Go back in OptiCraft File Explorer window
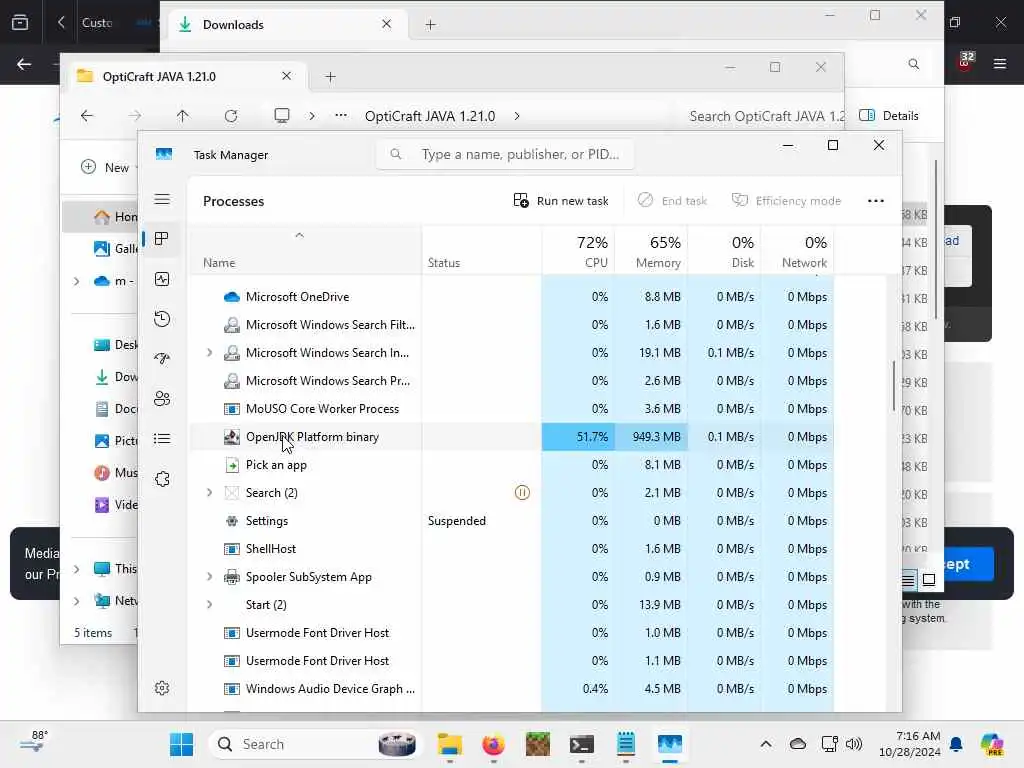The height and width of the screenshot is (768, 1024). (x=87, y=116)
